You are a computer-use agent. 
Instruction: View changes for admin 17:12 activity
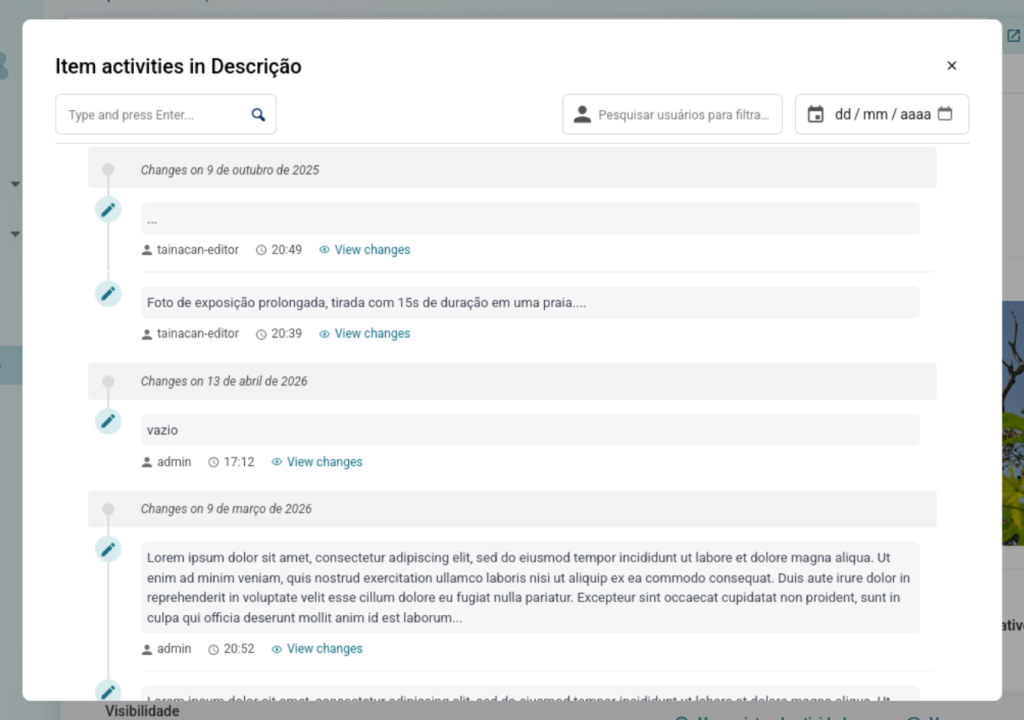(323, 462)
